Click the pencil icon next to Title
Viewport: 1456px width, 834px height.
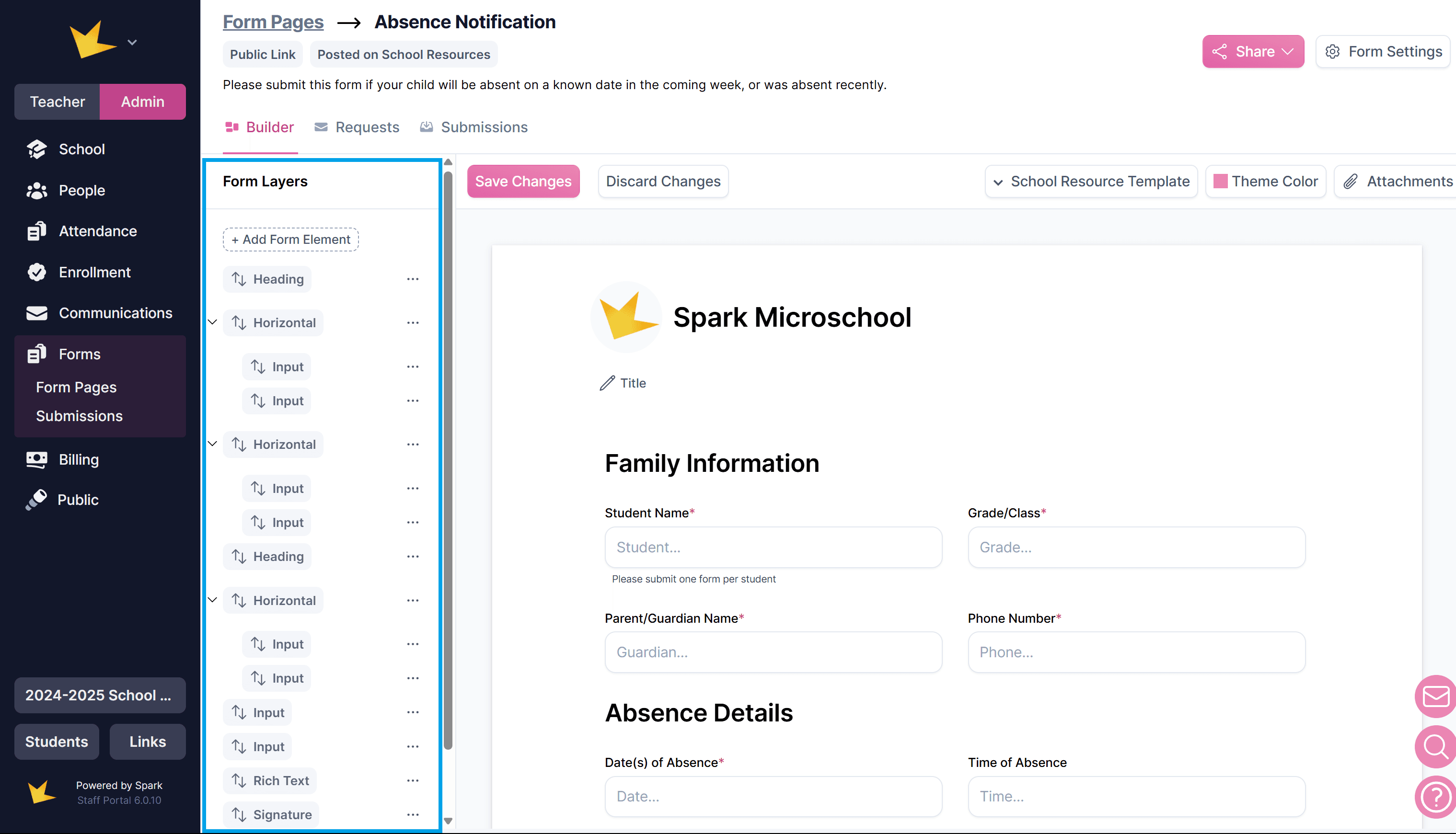point(607,383)
